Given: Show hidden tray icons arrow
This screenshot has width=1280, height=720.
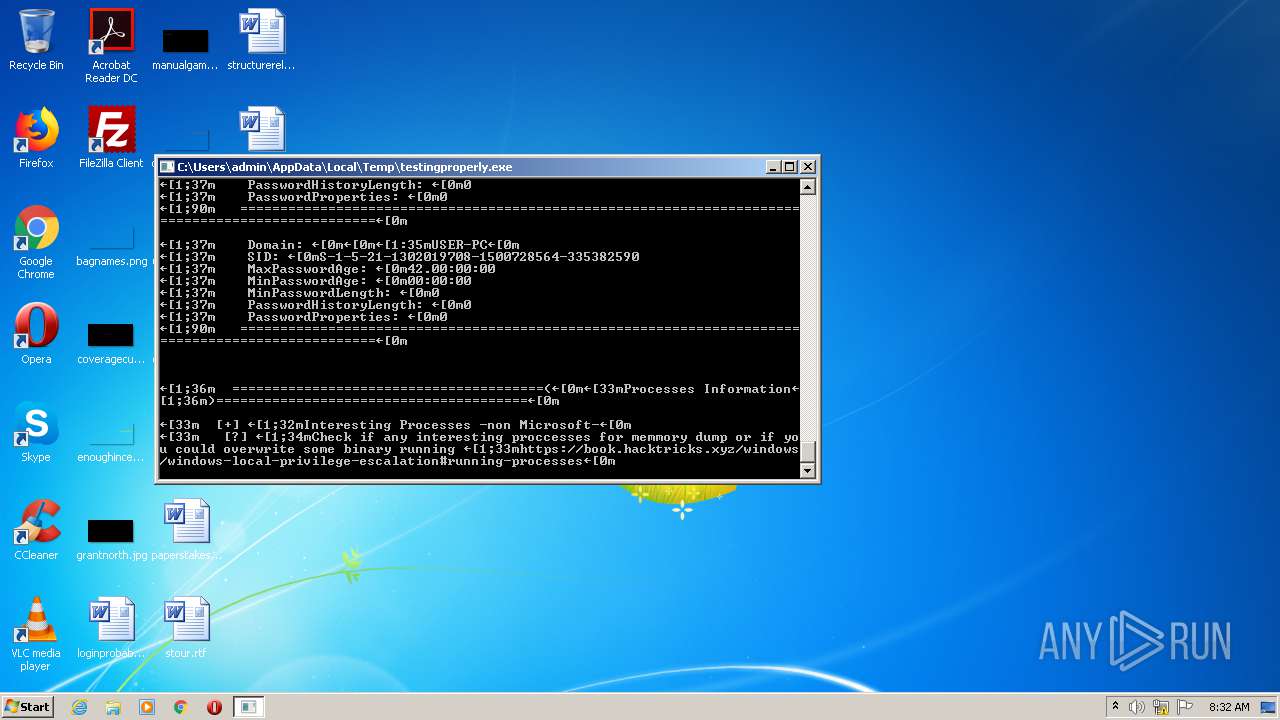Looking at the screenshot, I should [x=1115, y=707].
